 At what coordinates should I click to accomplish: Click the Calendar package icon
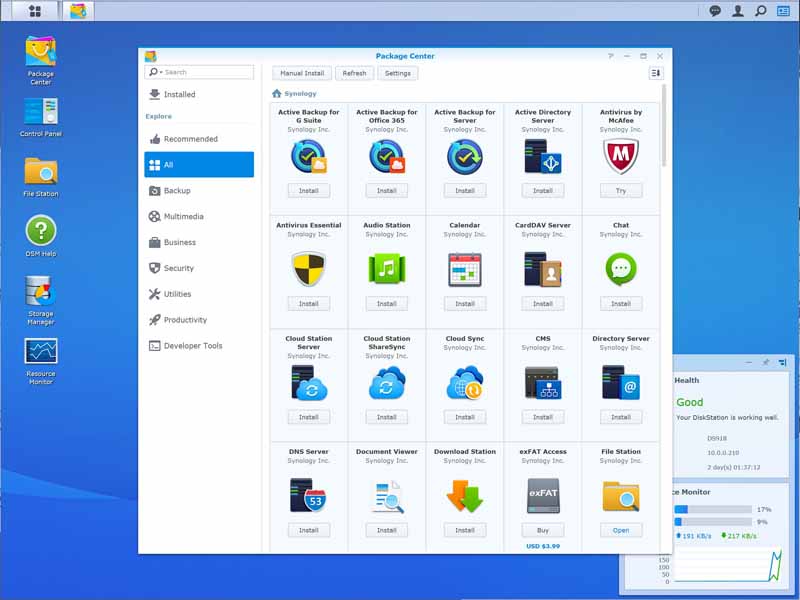(465, 269)
